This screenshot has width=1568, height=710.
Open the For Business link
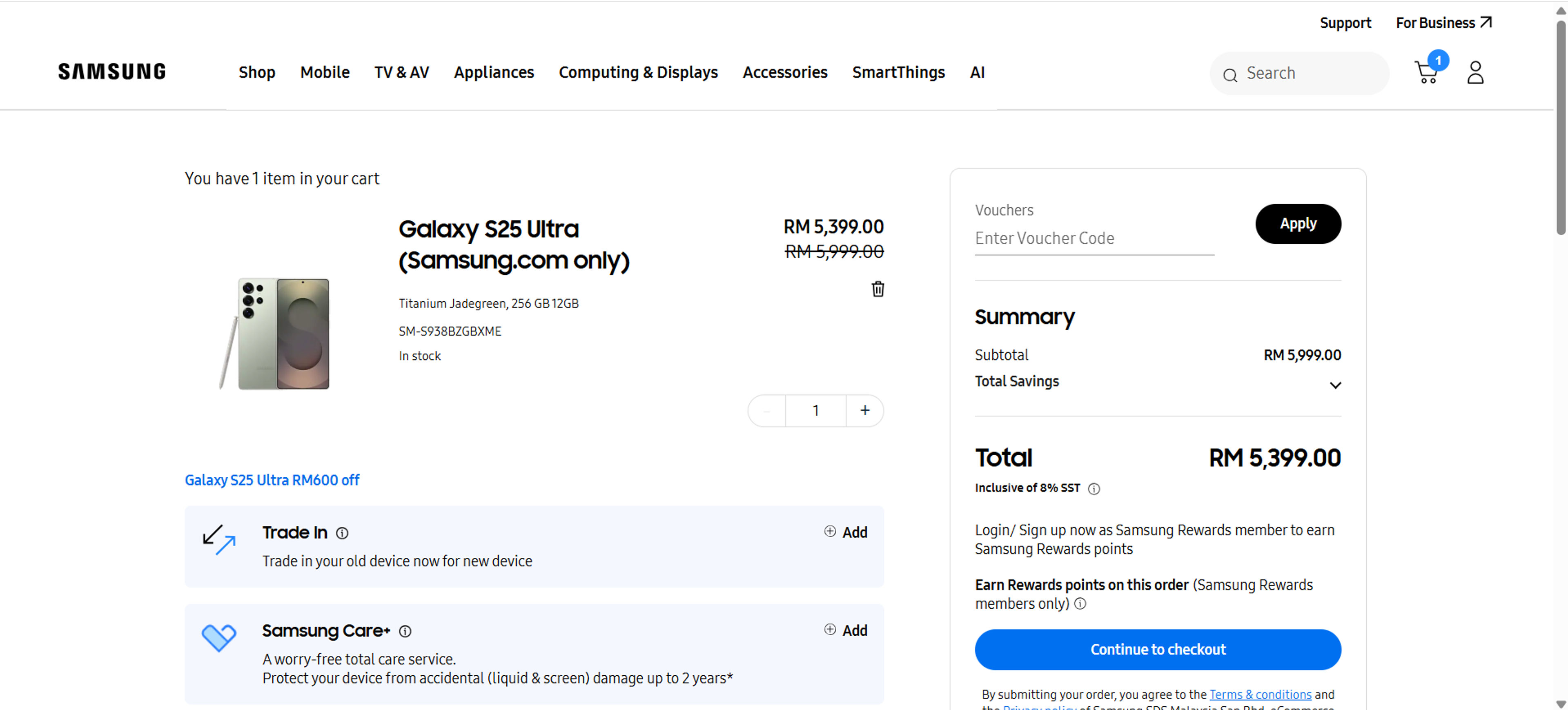coord(1443,23)
